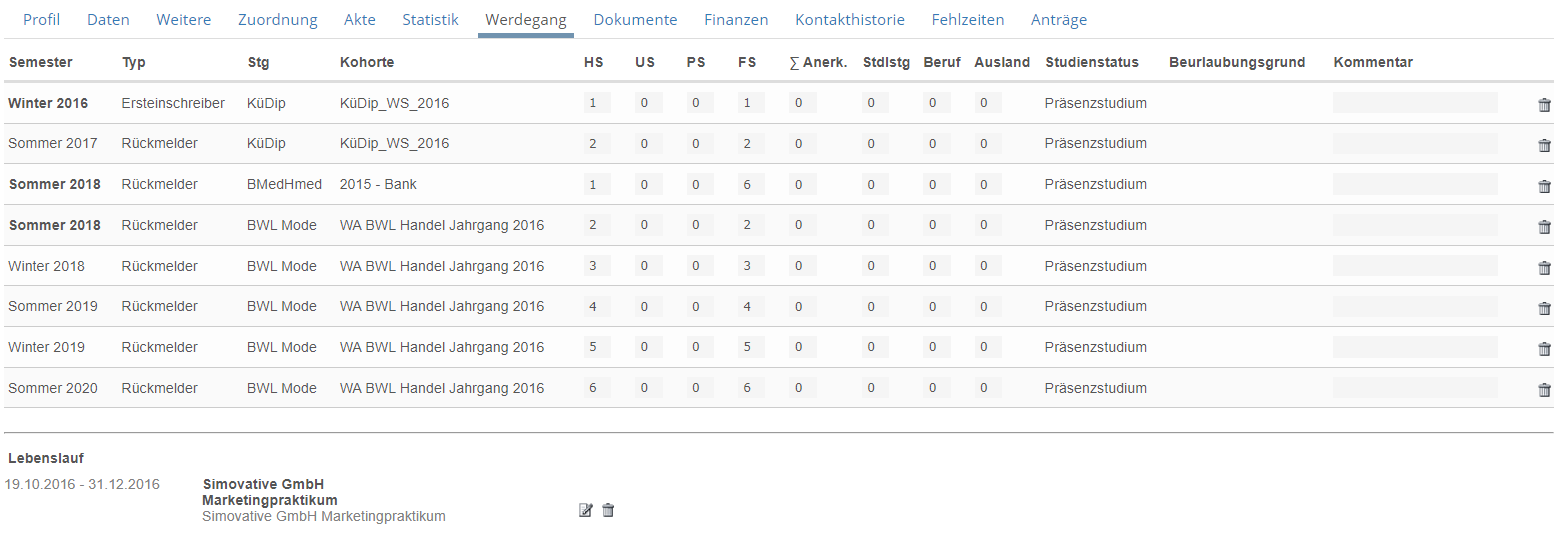The image size is (1560, 552).
Task: Delete the Winter 2019 semester row
Action: coord(1544,349)
